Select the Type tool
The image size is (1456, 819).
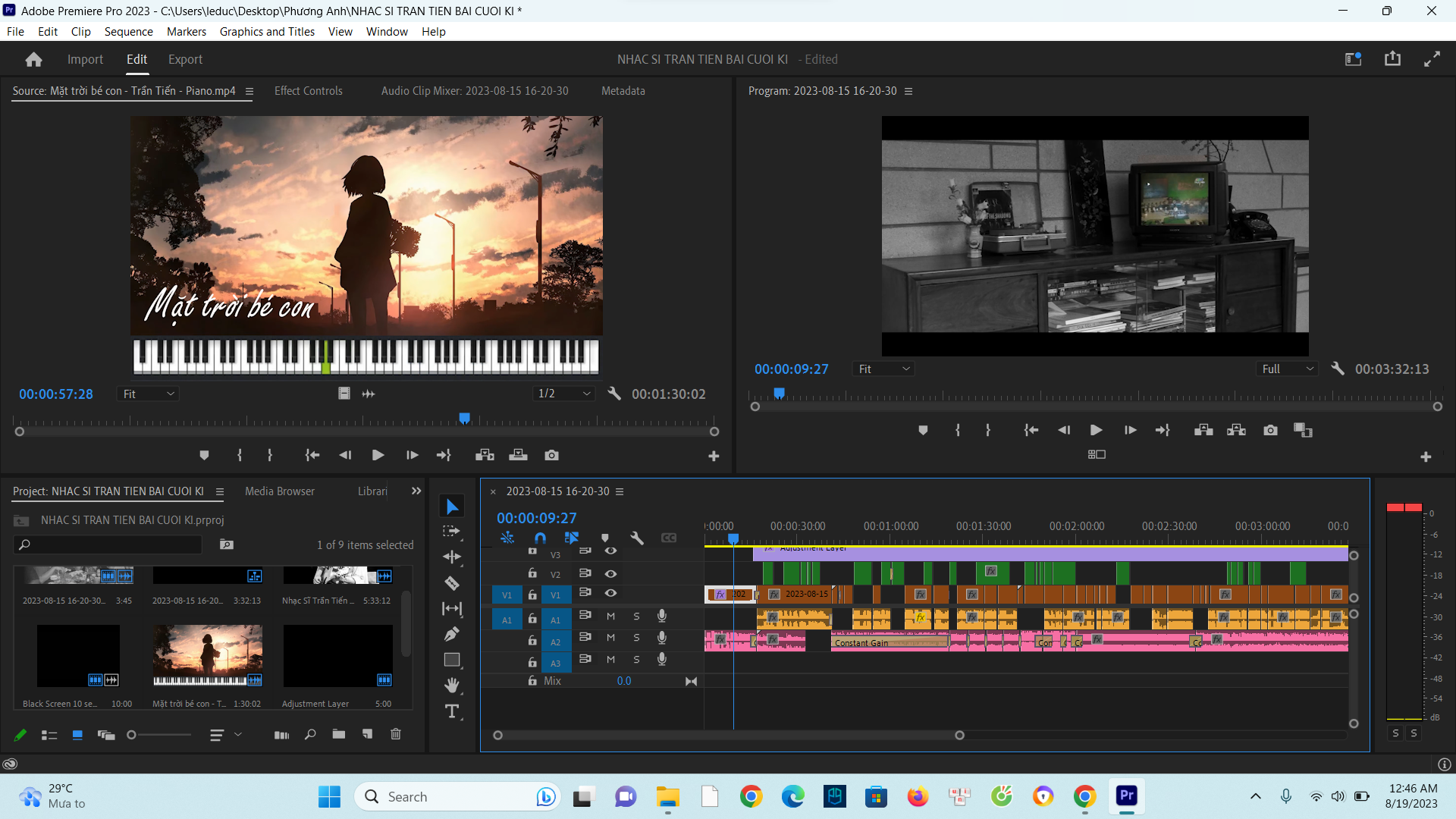point(452,711)
